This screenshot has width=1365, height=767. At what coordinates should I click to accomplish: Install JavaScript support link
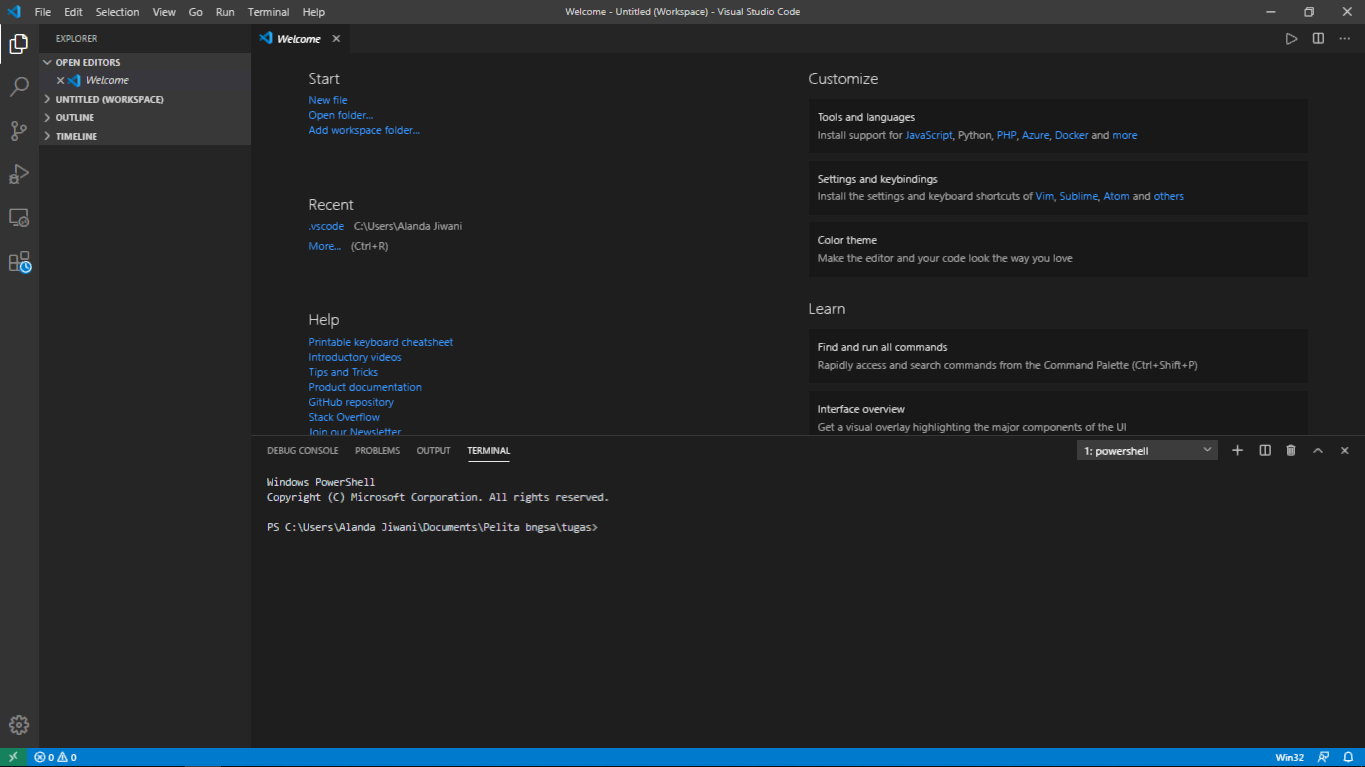point(929,135)
